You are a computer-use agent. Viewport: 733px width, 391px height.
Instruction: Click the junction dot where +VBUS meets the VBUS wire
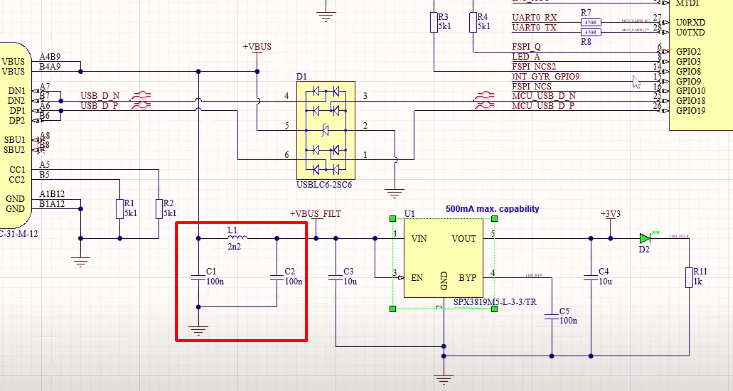(x=257, y=72)
